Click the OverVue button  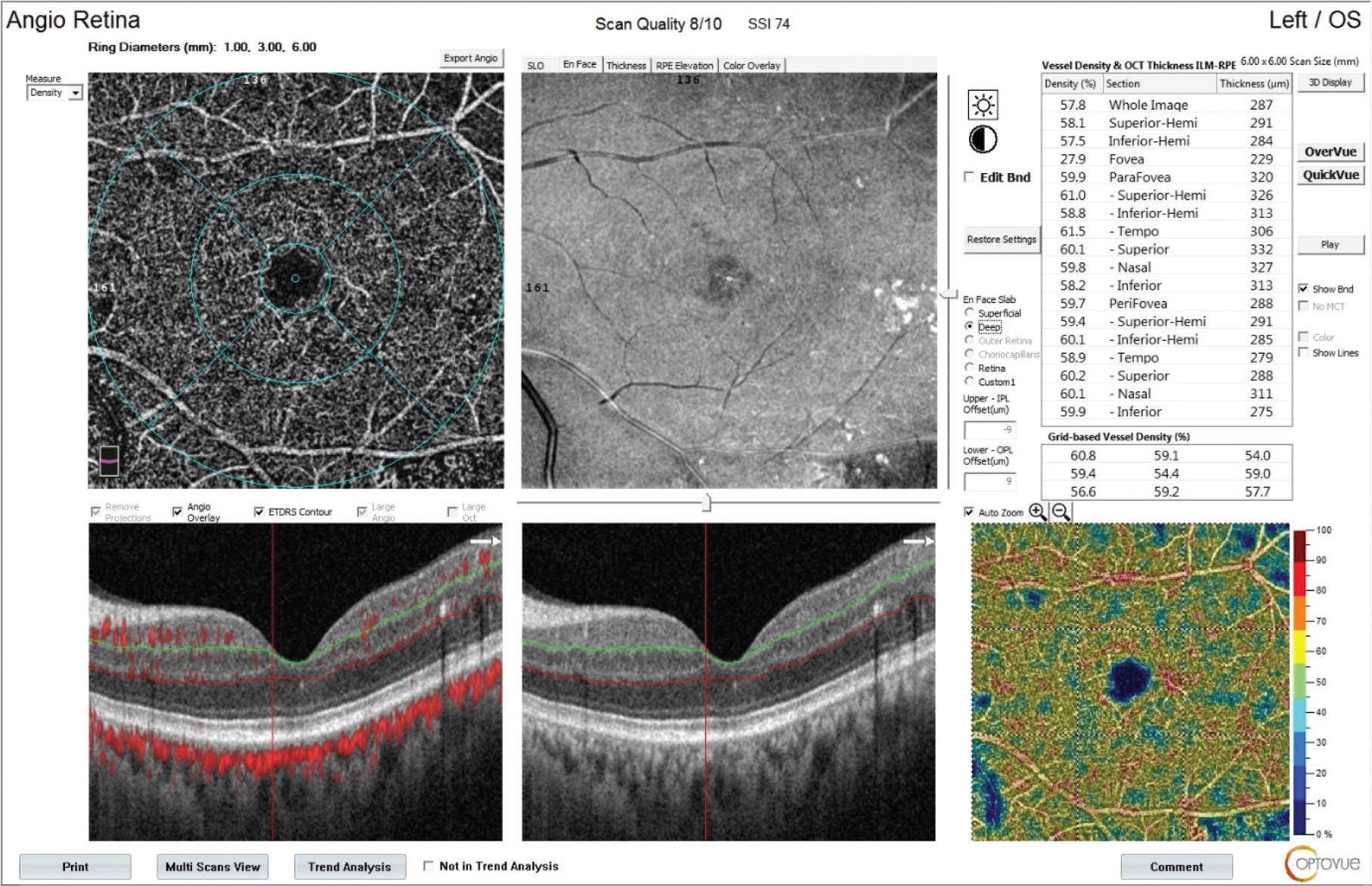[x=1330, y=152]
